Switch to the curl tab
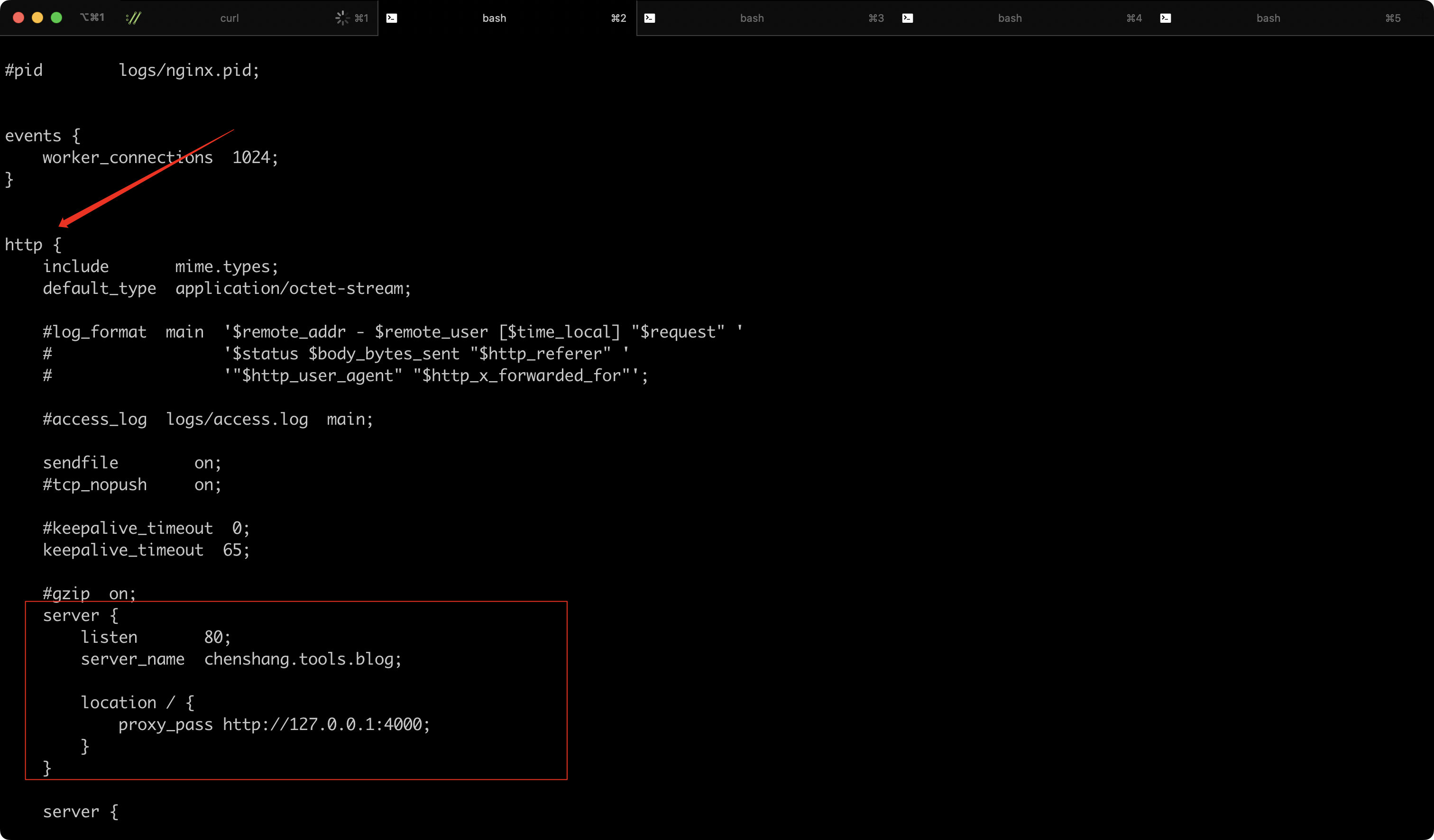 pyautogui.click(x=230, y=18)
